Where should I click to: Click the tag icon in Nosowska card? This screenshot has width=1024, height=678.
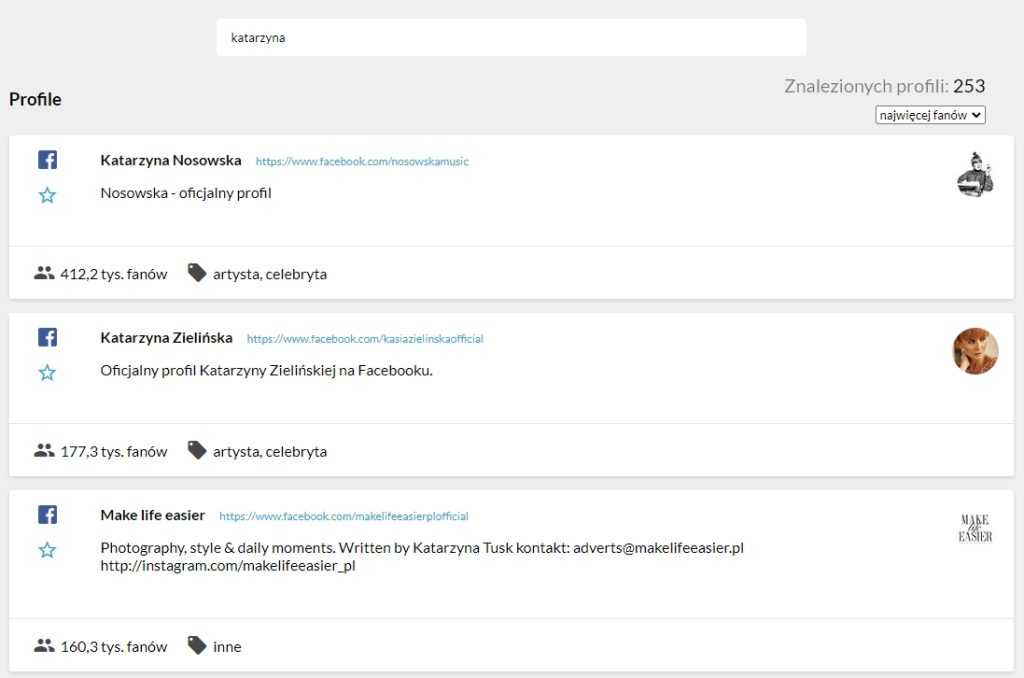(197, 273)
